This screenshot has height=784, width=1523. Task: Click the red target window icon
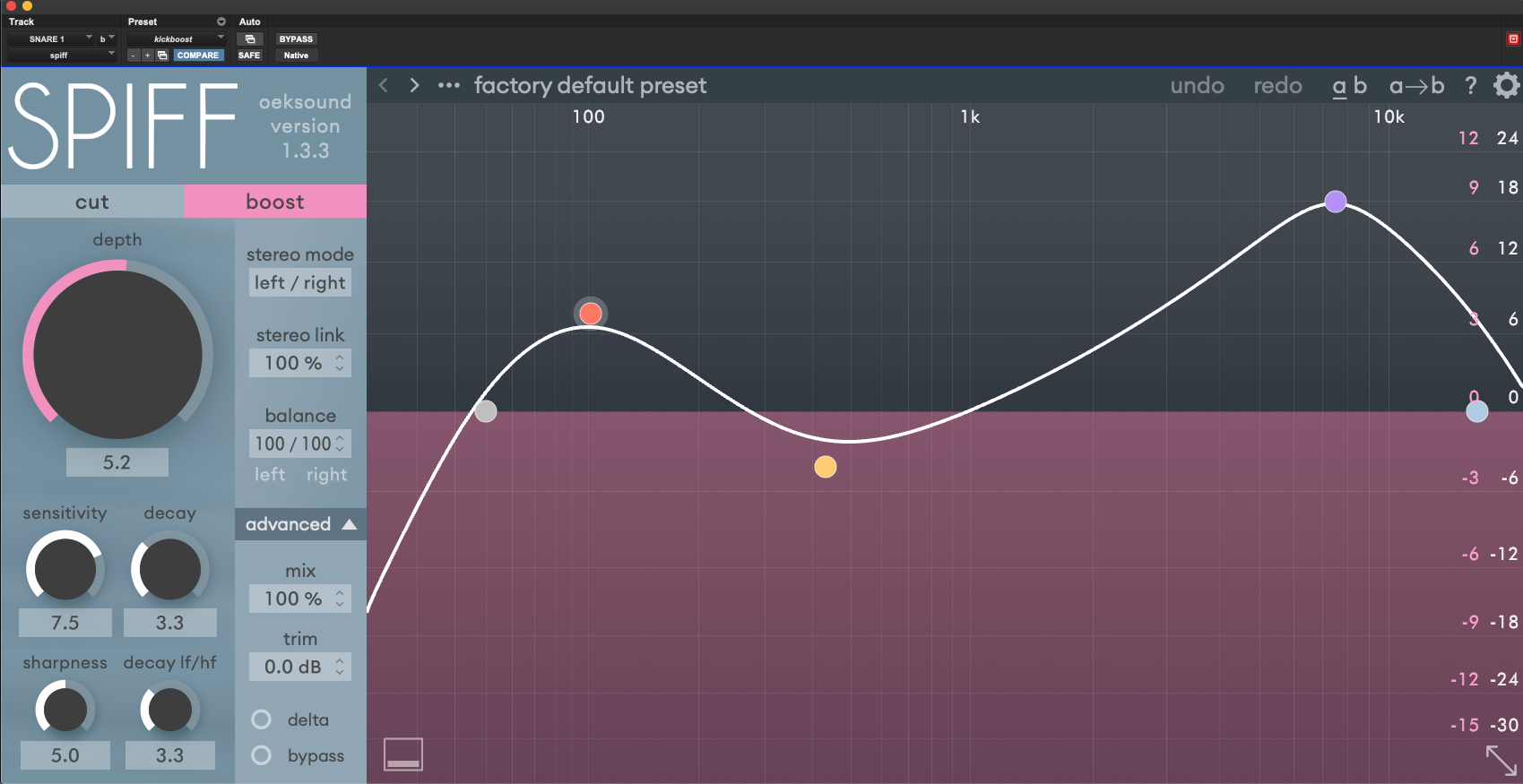tap(1513, 39)
